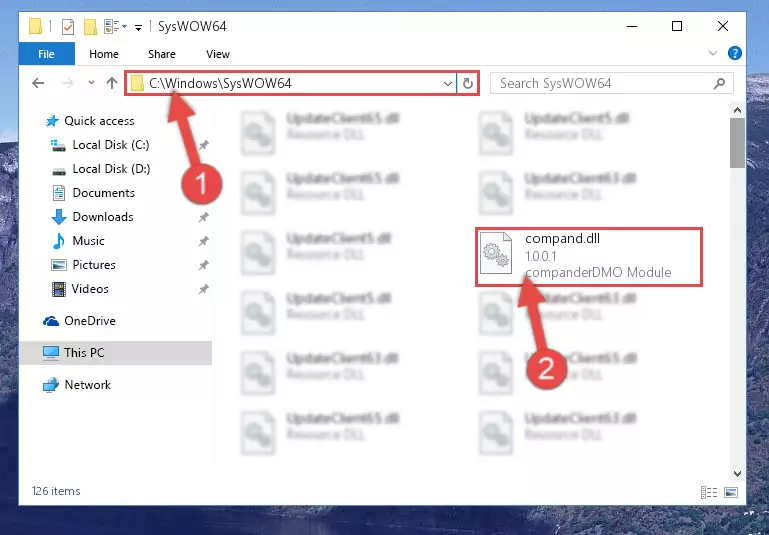Click the pin icon beside Videos
Viewport: 769px width, 535px height.
pos(204,289)
